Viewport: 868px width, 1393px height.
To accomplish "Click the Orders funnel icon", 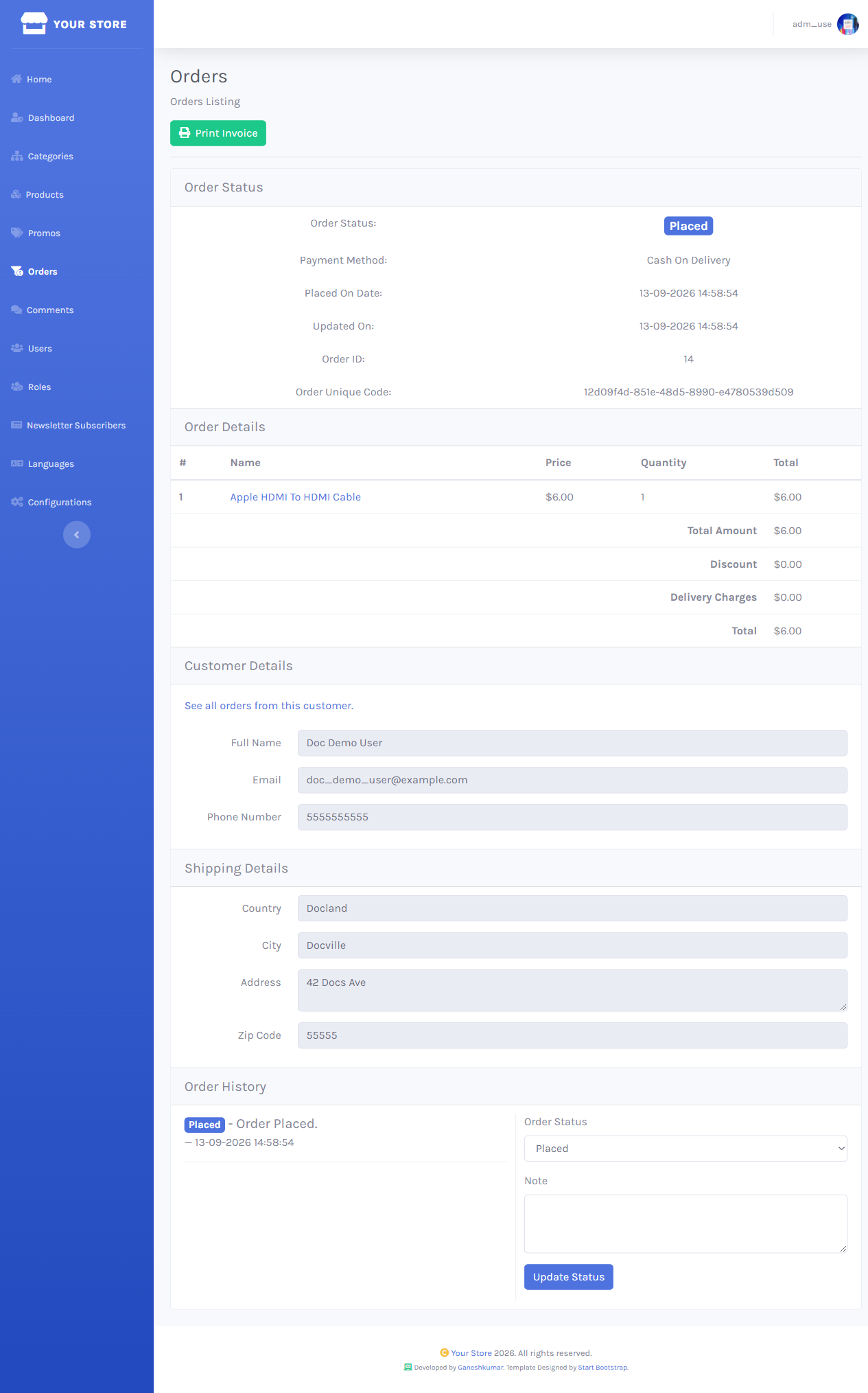I will tap(17, 271).
